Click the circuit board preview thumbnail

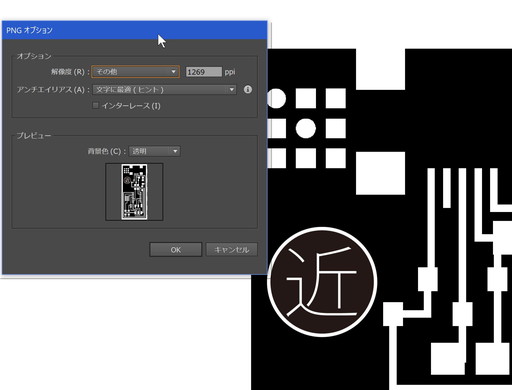[134, 192]
